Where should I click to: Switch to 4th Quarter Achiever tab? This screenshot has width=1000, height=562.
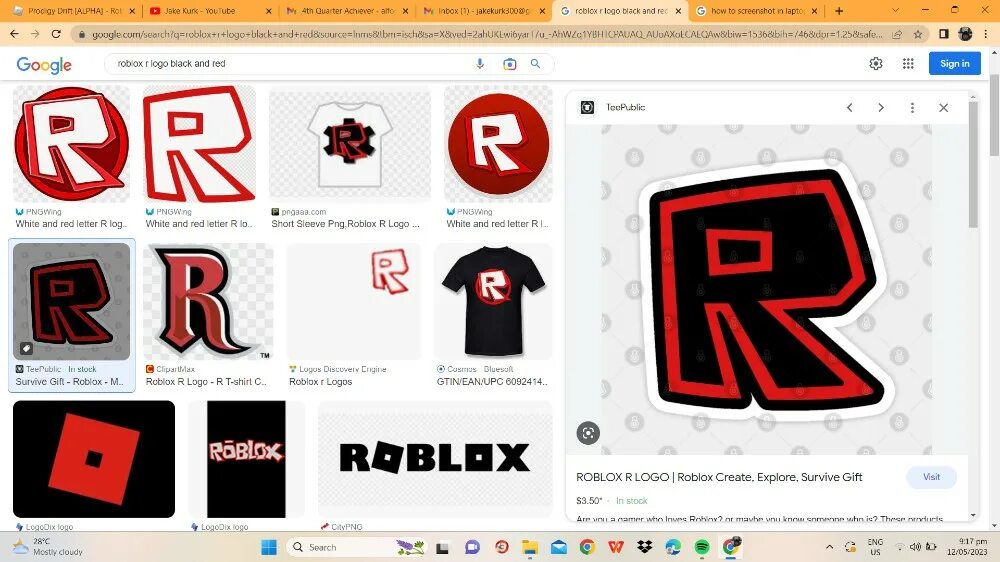346,11
